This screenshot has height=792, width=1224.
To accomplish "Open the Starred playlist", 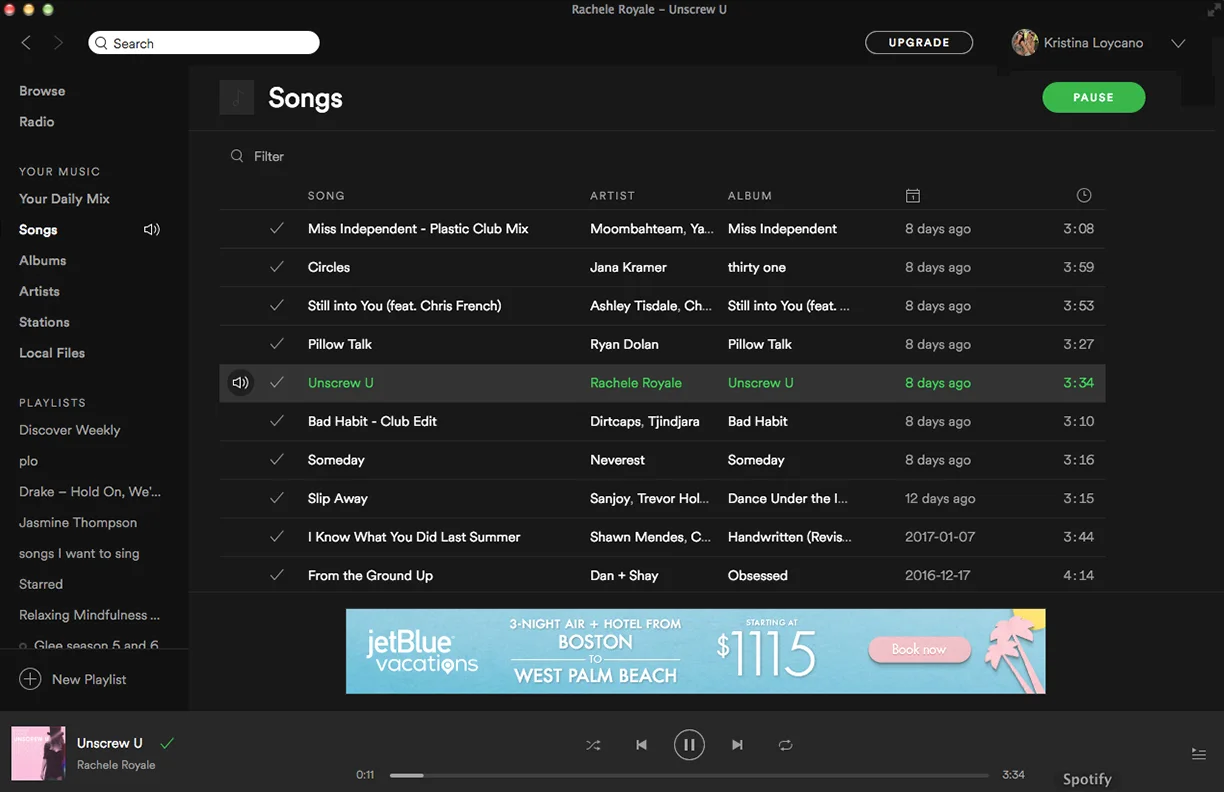I will coord(41,585).
